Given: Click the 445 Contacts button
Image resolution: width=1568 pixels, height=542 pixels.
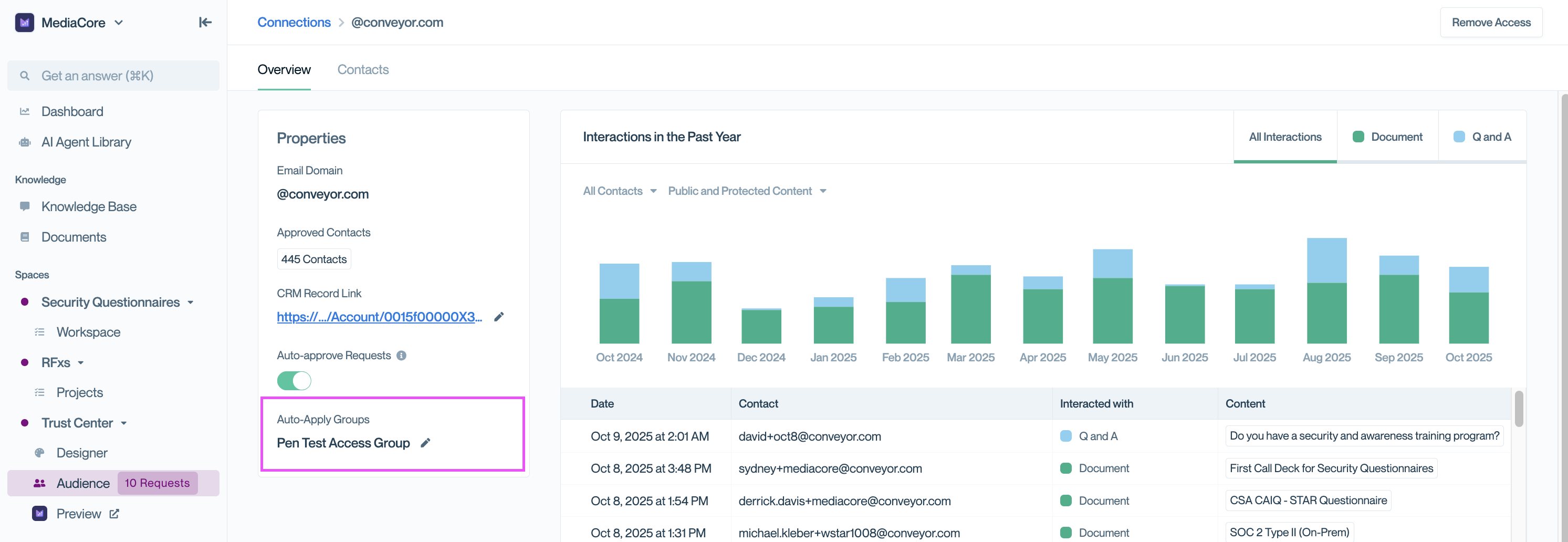Looking at the screenshot, I should click(x=313, y=259).
